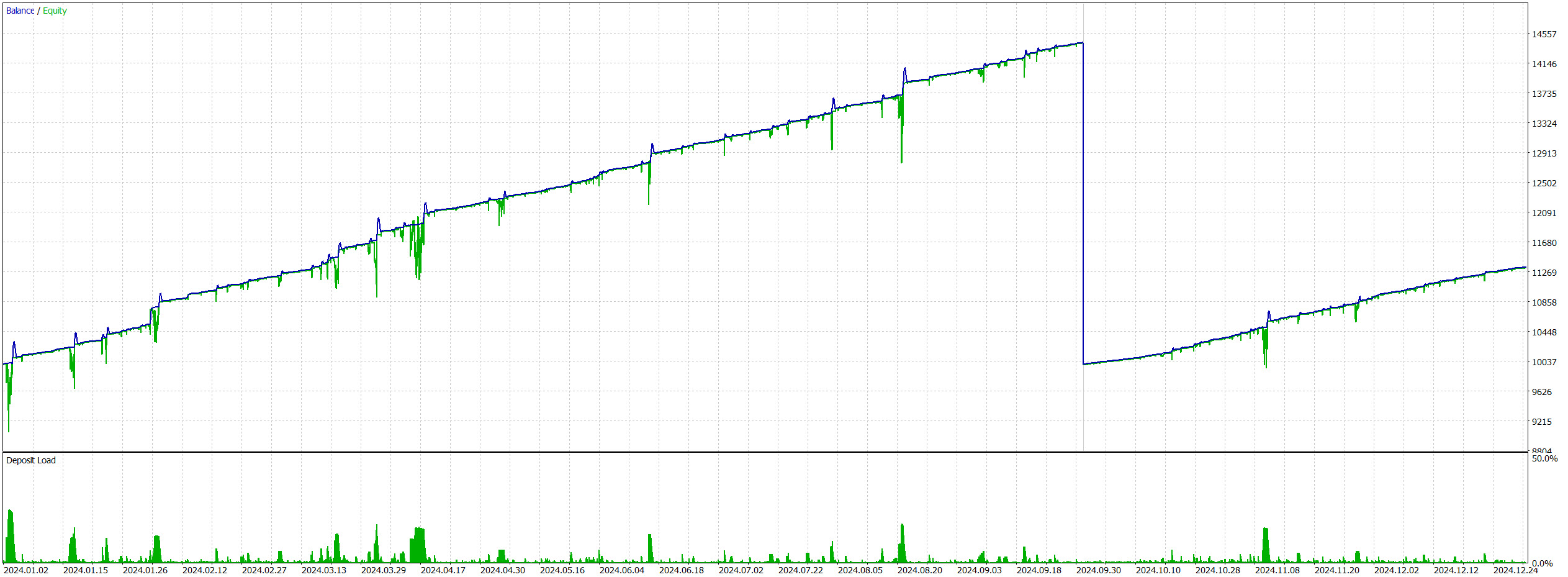The width and height of the screenshot is (1568, 577).
Task: Select the 2024.04.17 date label
Action: click(443, 570)
